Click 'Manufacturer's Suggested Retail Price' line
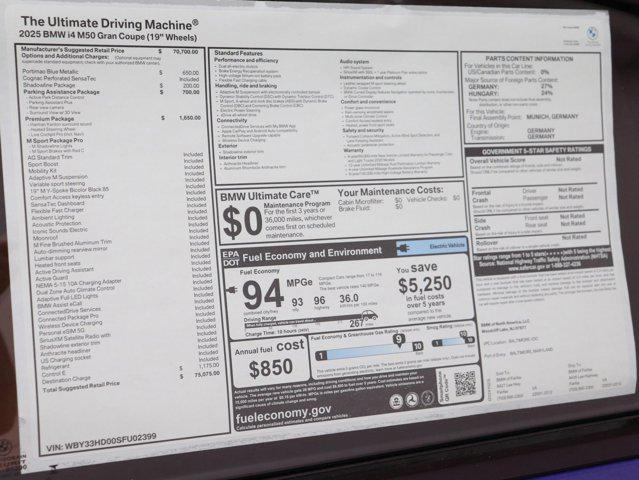Image resolution: width=639 pixels, height=480 pixels. (73, 50)
